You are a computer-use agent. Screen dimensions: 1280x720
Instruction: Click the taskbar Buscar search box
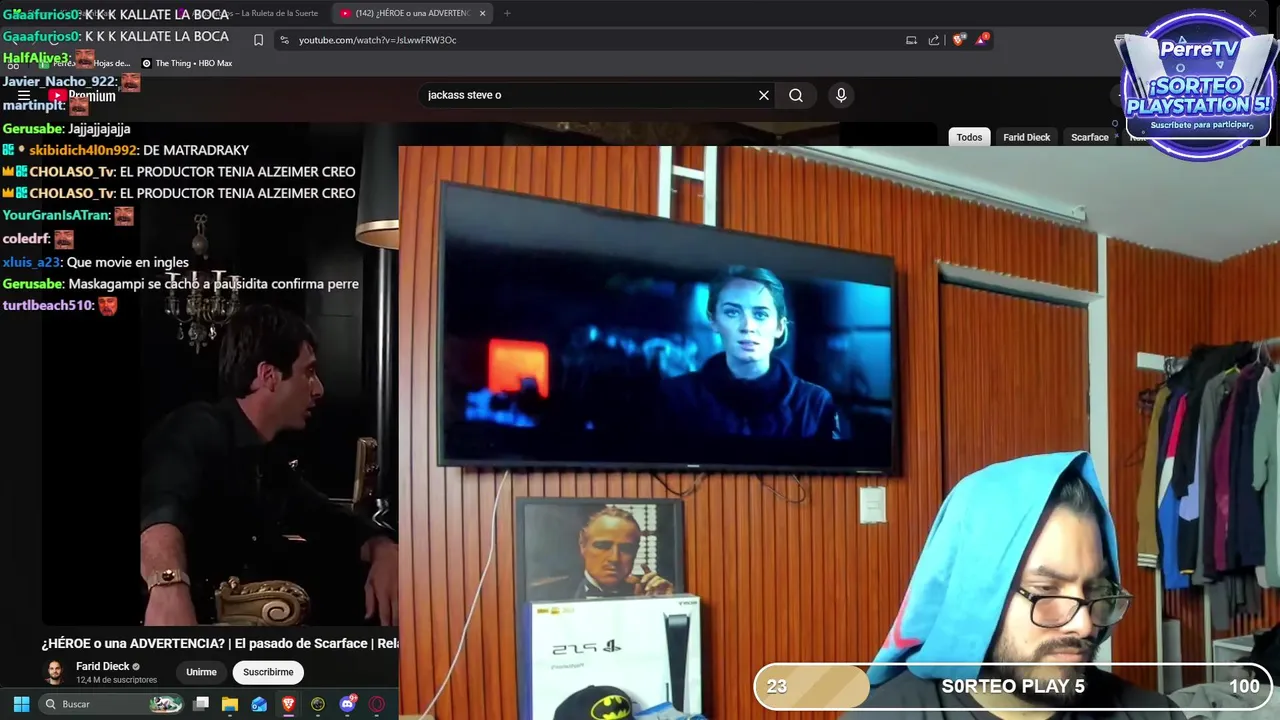[x=112, y=704]
